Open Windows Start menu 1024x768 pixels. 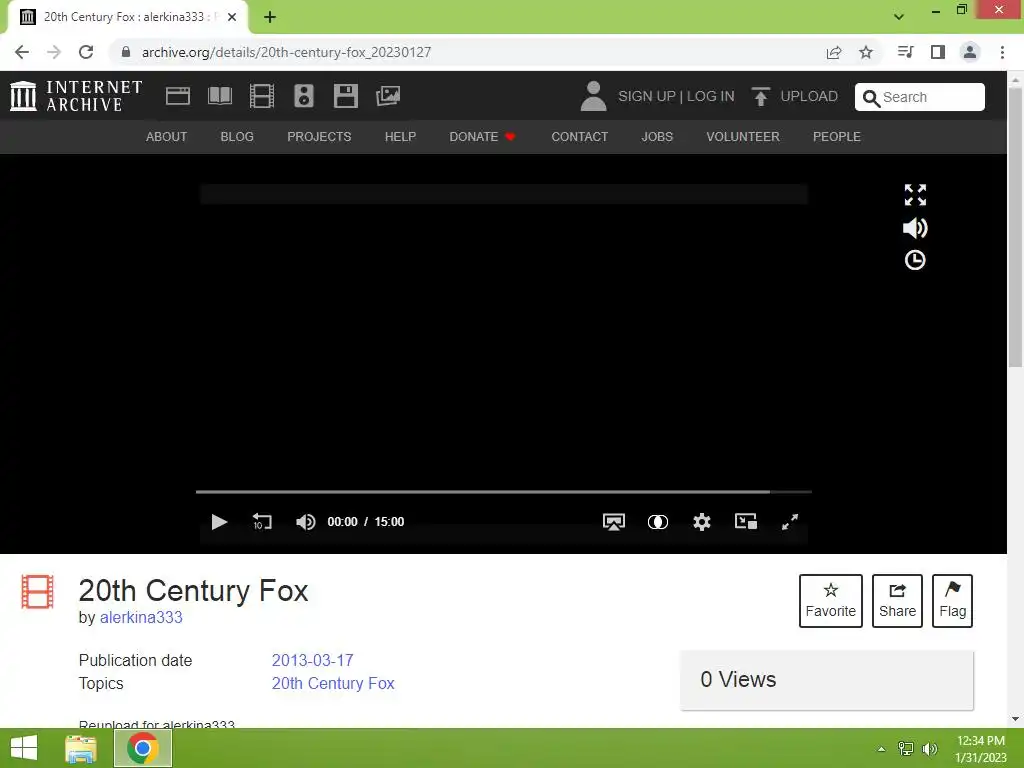pos(24,748)
